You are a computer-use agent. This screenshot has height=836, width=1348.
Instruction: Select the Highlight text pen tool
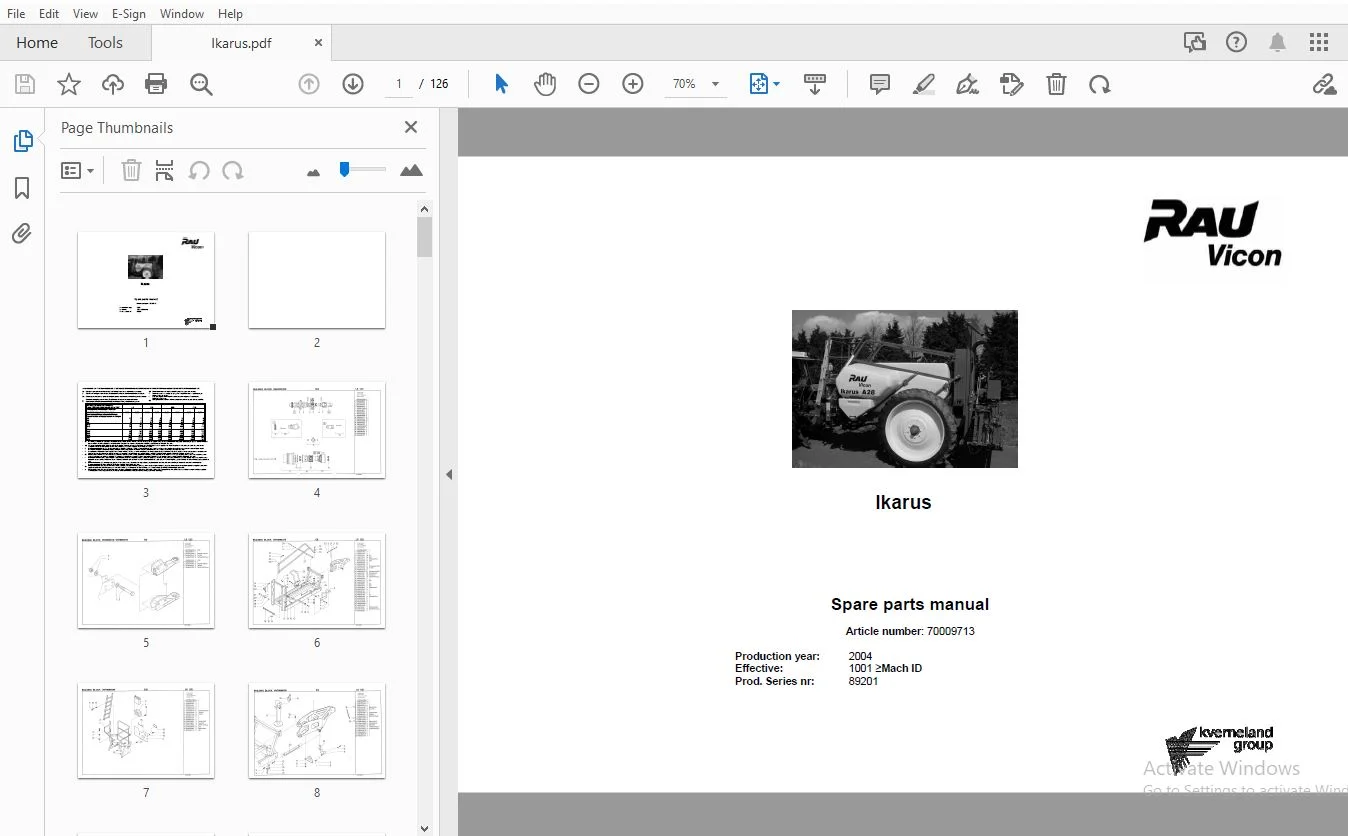point(924,84)
